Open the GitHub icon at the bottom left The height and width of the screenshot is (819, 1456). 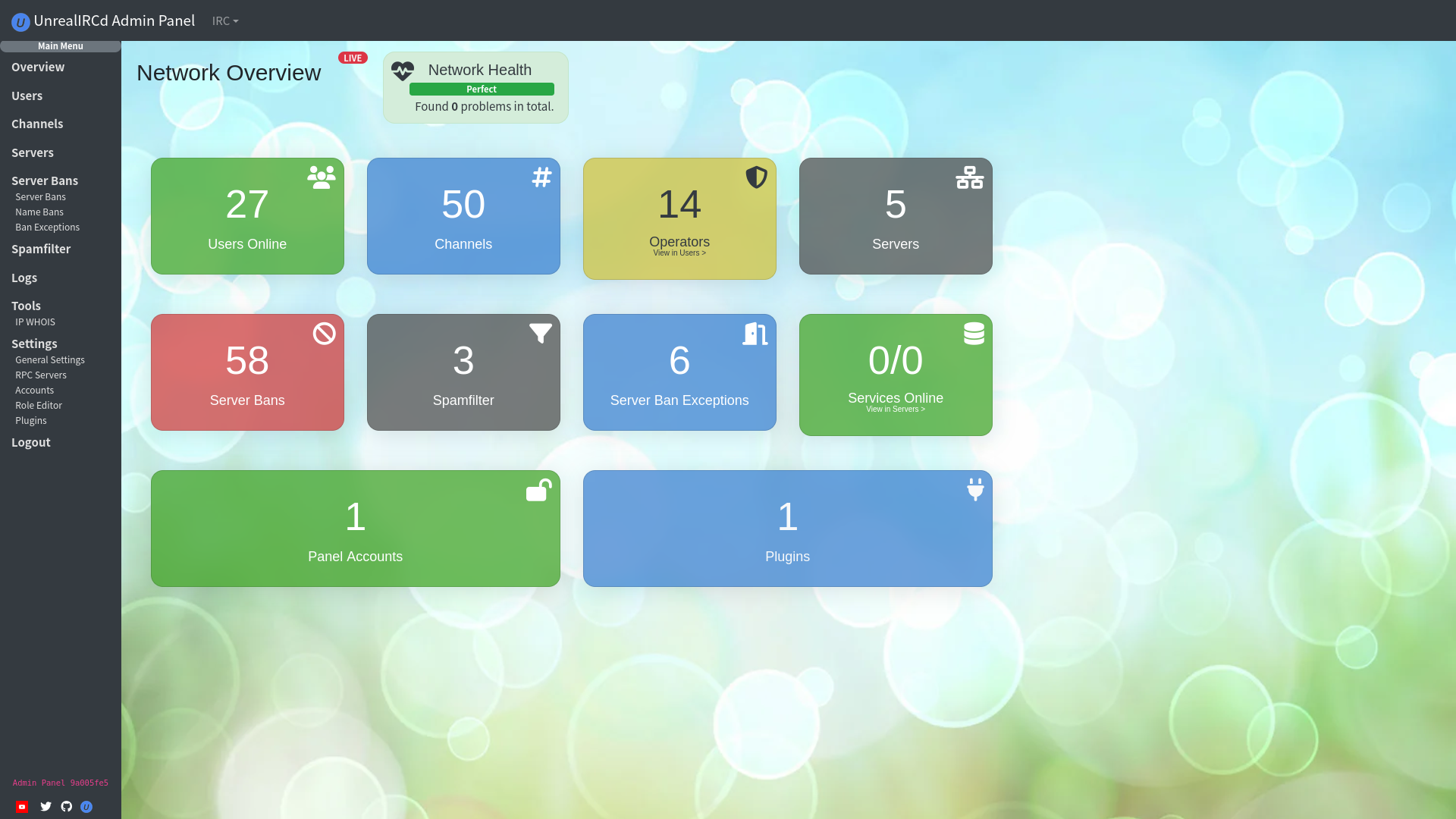(66, 806)
